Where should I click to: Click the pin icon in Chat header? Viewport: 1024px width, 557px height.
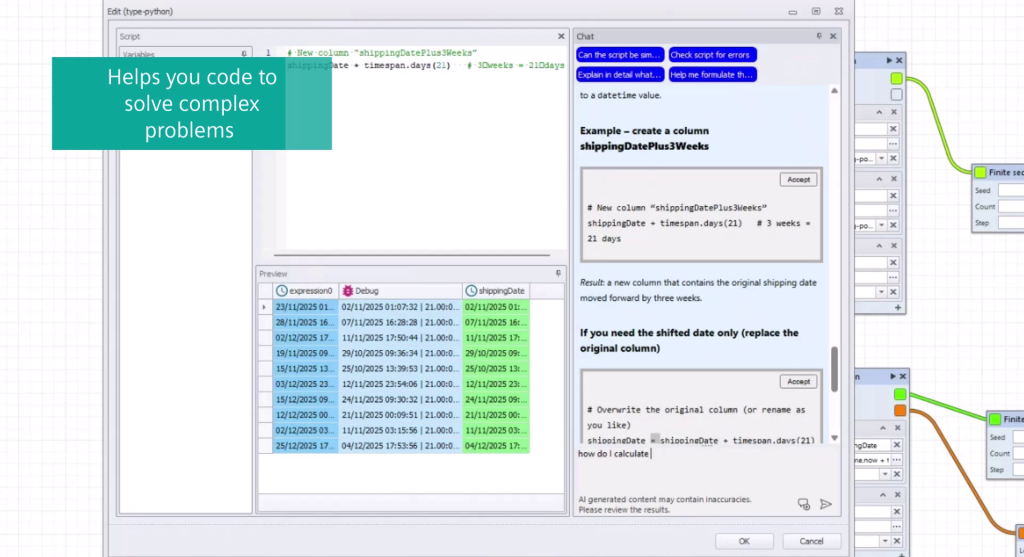tap(819, 37)
